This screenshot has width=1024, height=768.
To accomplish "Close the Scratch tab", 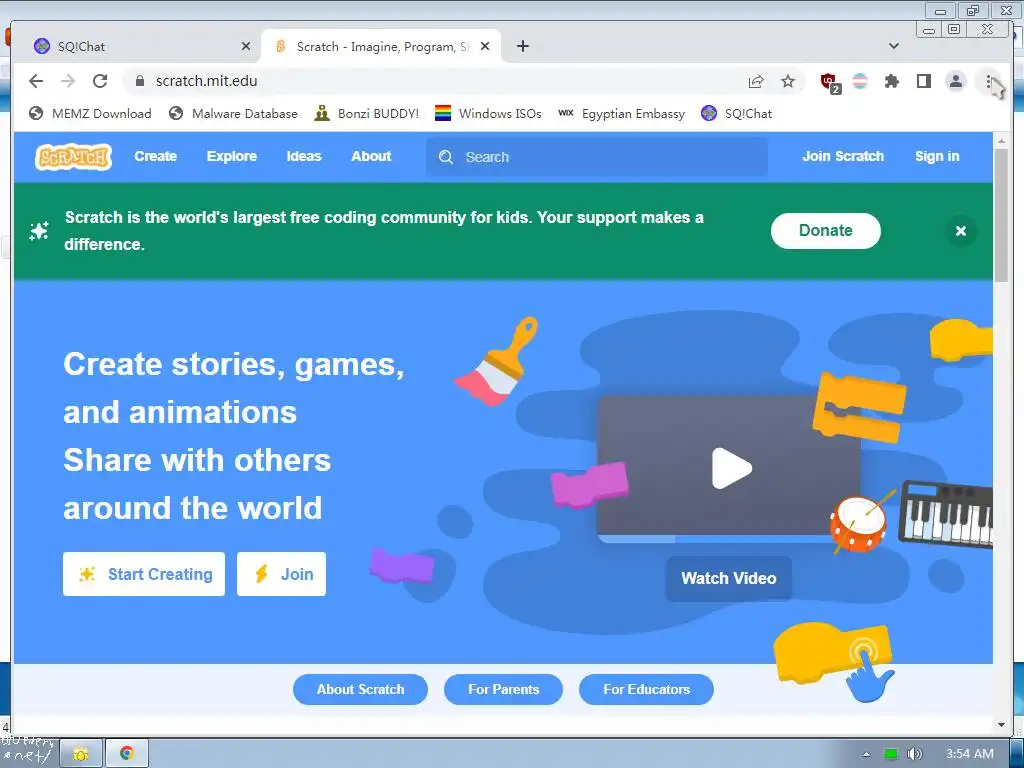I will point(485,46).
